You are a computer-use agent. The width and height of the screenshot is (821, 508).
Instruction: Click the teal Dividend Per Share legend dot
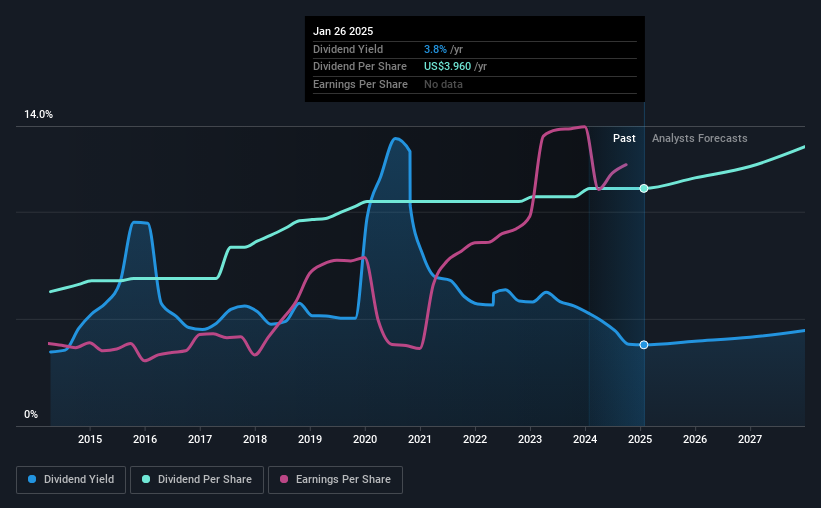[x=146, y=479]
